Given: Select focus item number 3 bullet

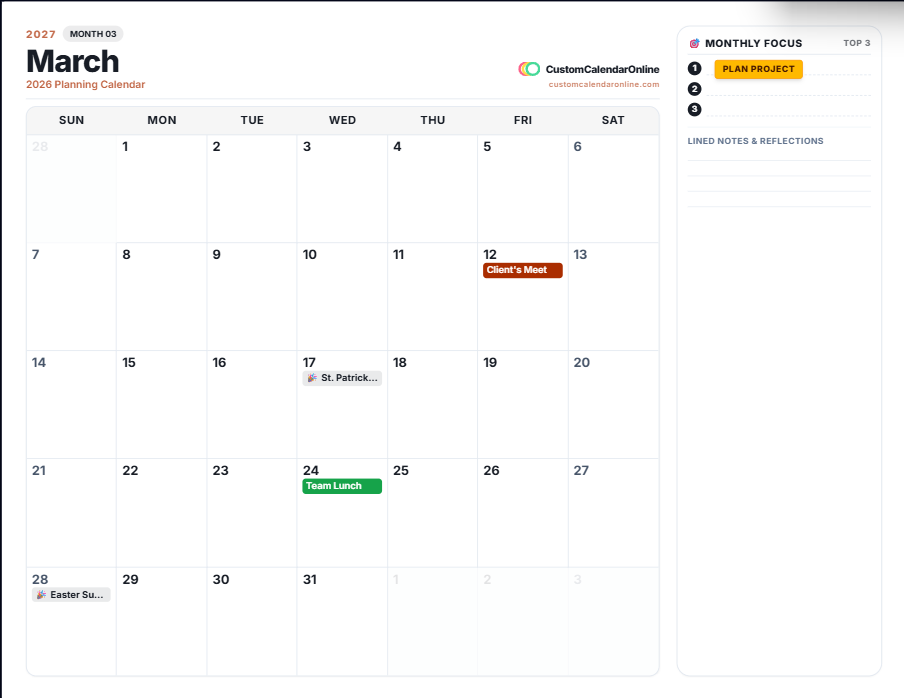Looking at the screenshot, I should [694, 109].
